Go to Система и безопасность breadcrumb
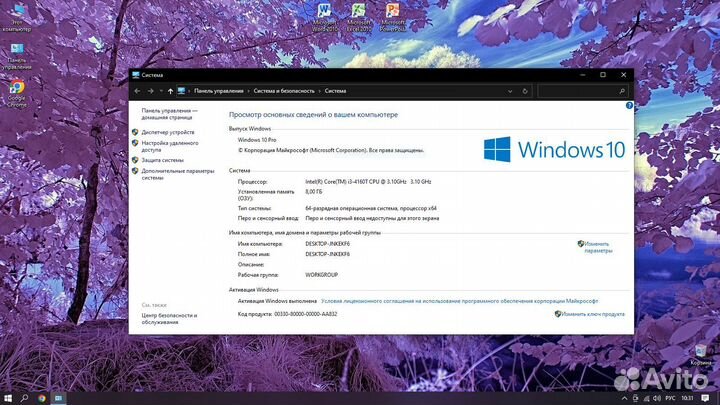 (x=284, y=91)
